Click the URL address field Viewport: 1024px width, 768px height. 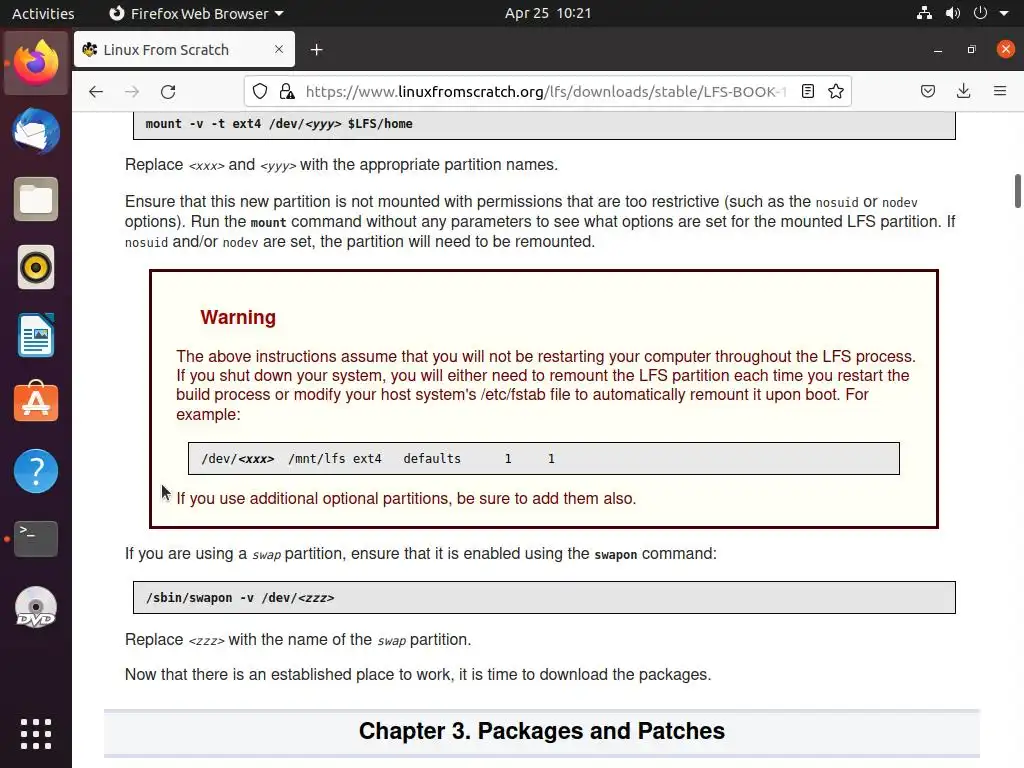click(x=545, y=91)
